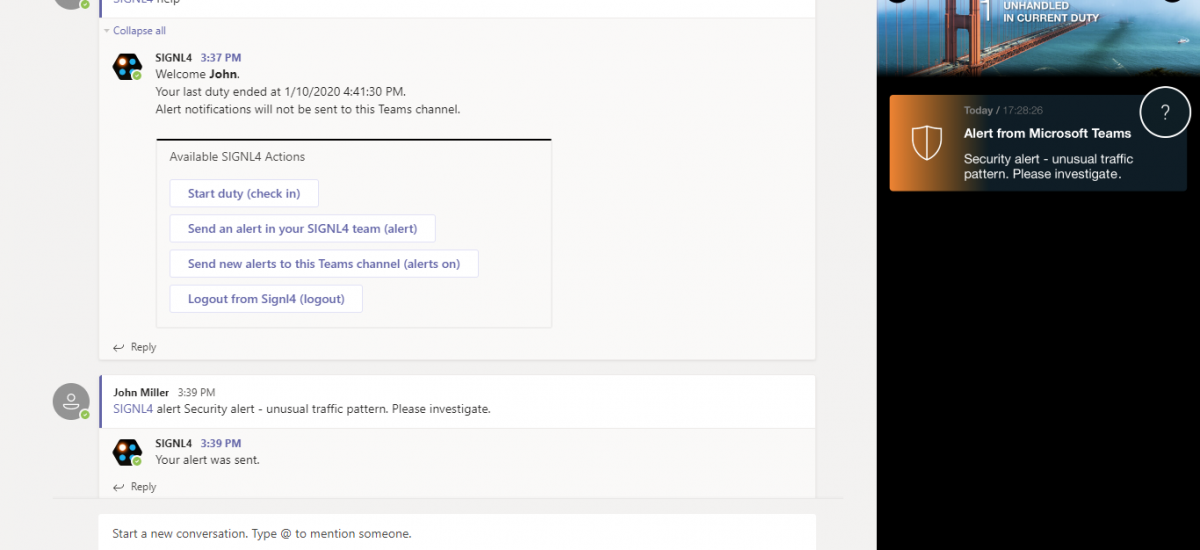The image size is (1200, 550).
Task: Click the 3:37 PM timestamp of SIGNL4 message
Action: [x=221, y=58]
